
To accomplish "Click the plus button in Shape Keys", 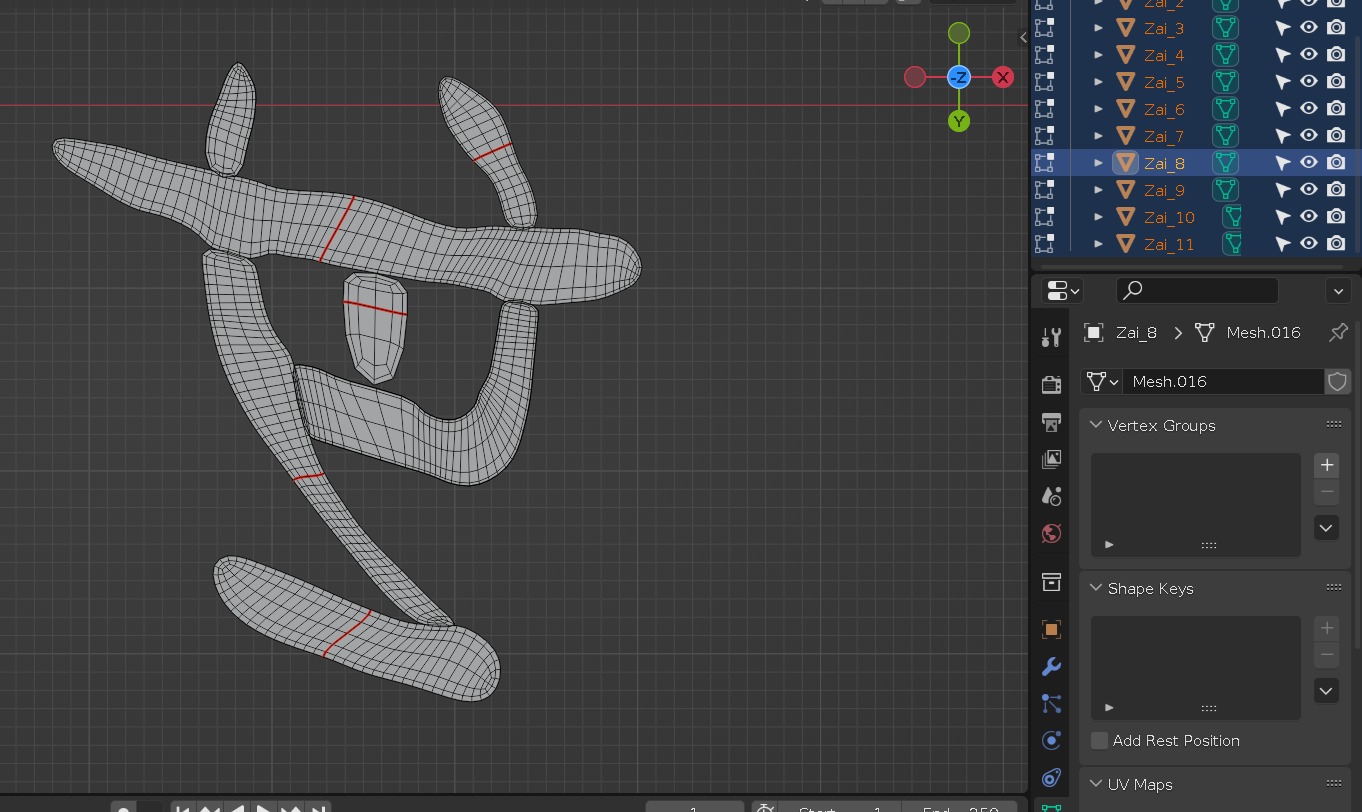I will [x=1326, y=628].
